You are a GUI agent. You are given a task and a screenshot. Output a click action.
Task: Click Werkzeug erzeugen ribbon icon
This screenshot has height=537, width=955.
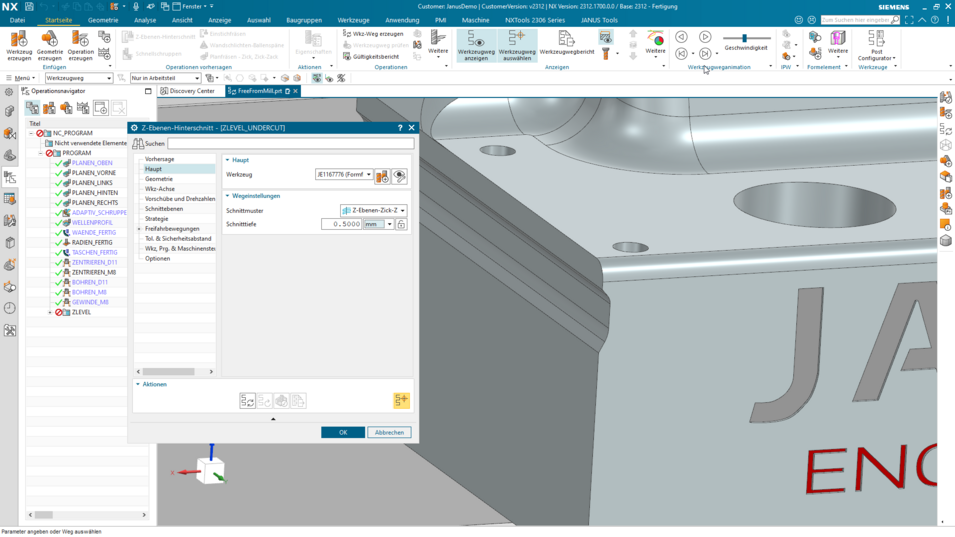(x=19, y=45)
